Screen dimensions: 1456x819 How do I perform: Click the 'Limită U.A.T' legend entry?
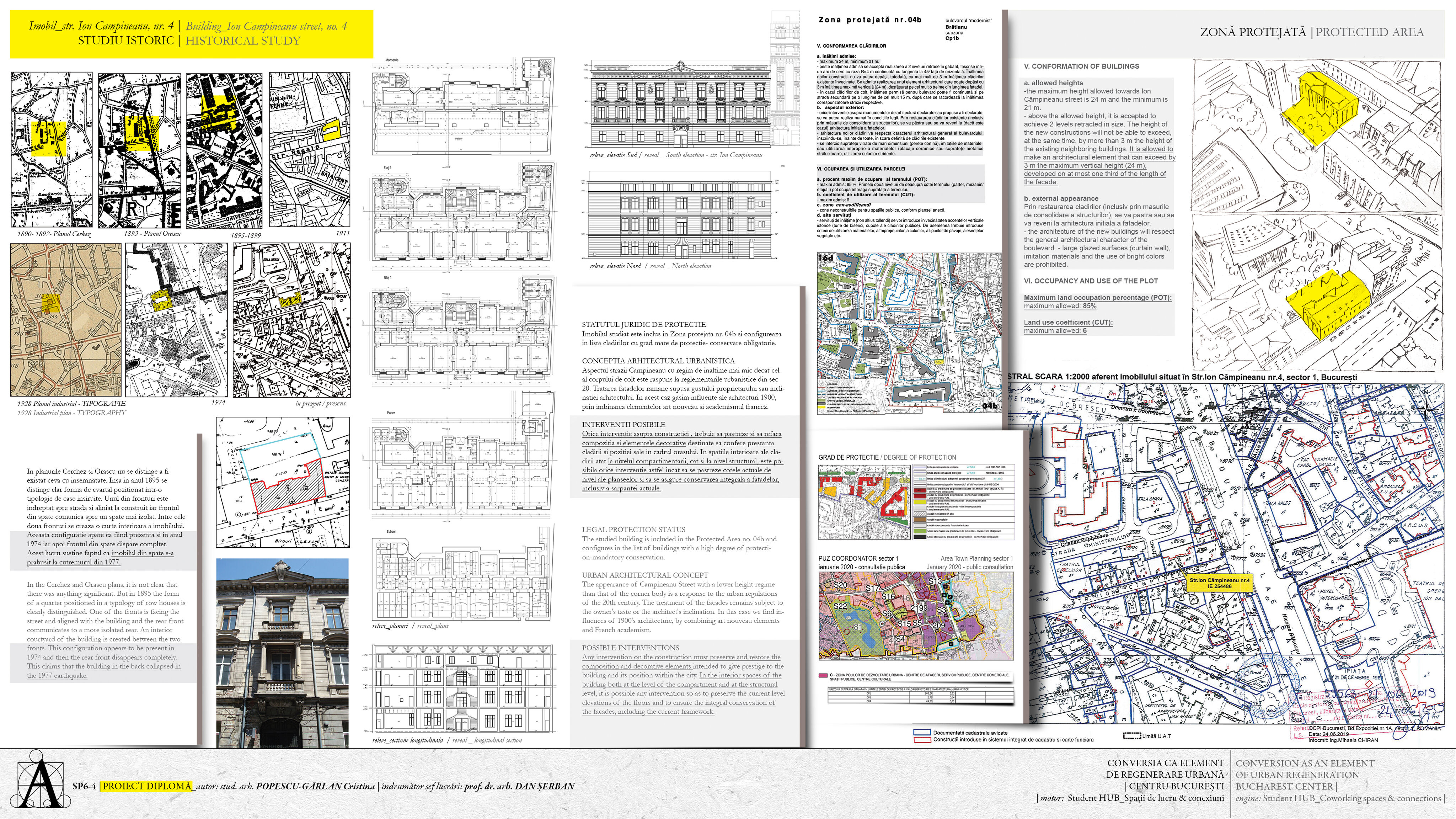(1147, 736)
